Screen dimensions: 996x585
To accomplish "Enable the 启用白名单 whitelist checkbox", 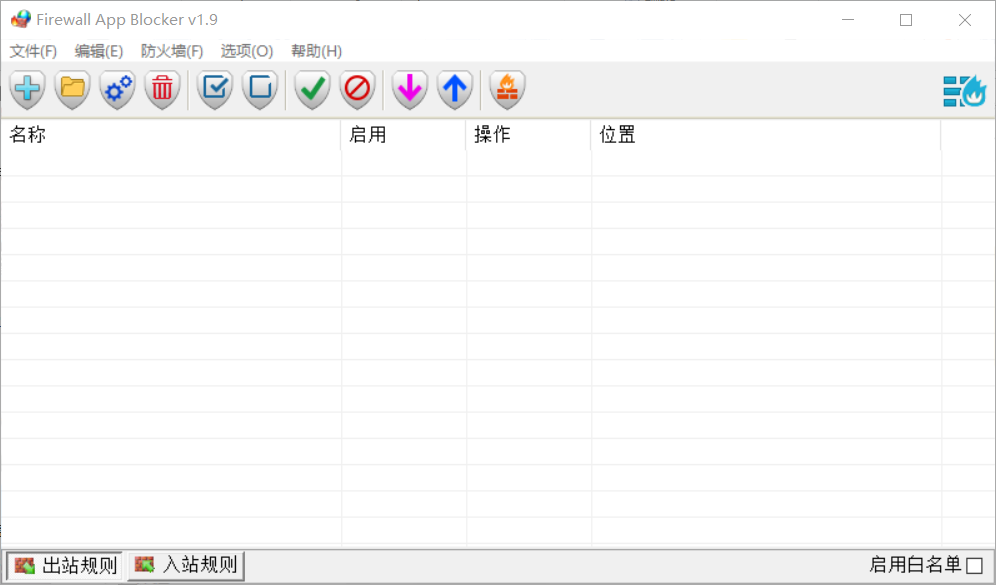I will coord(974,566).
